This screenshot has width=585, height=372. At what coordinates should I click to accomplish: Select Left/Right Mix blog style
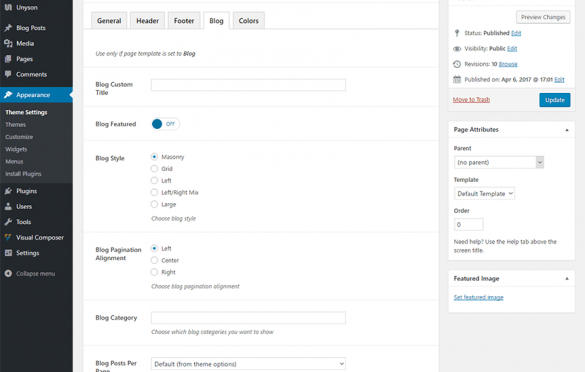point(154,193)
